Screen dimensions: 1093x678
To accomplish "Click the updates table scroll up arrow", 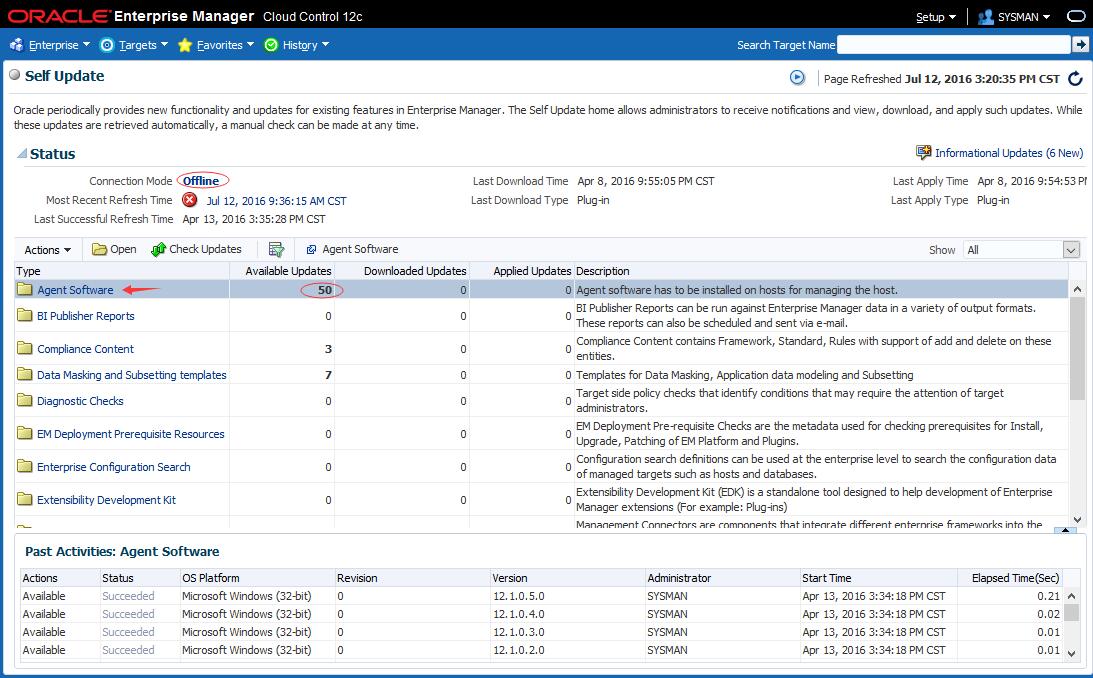I will (x=1077, y=288).
